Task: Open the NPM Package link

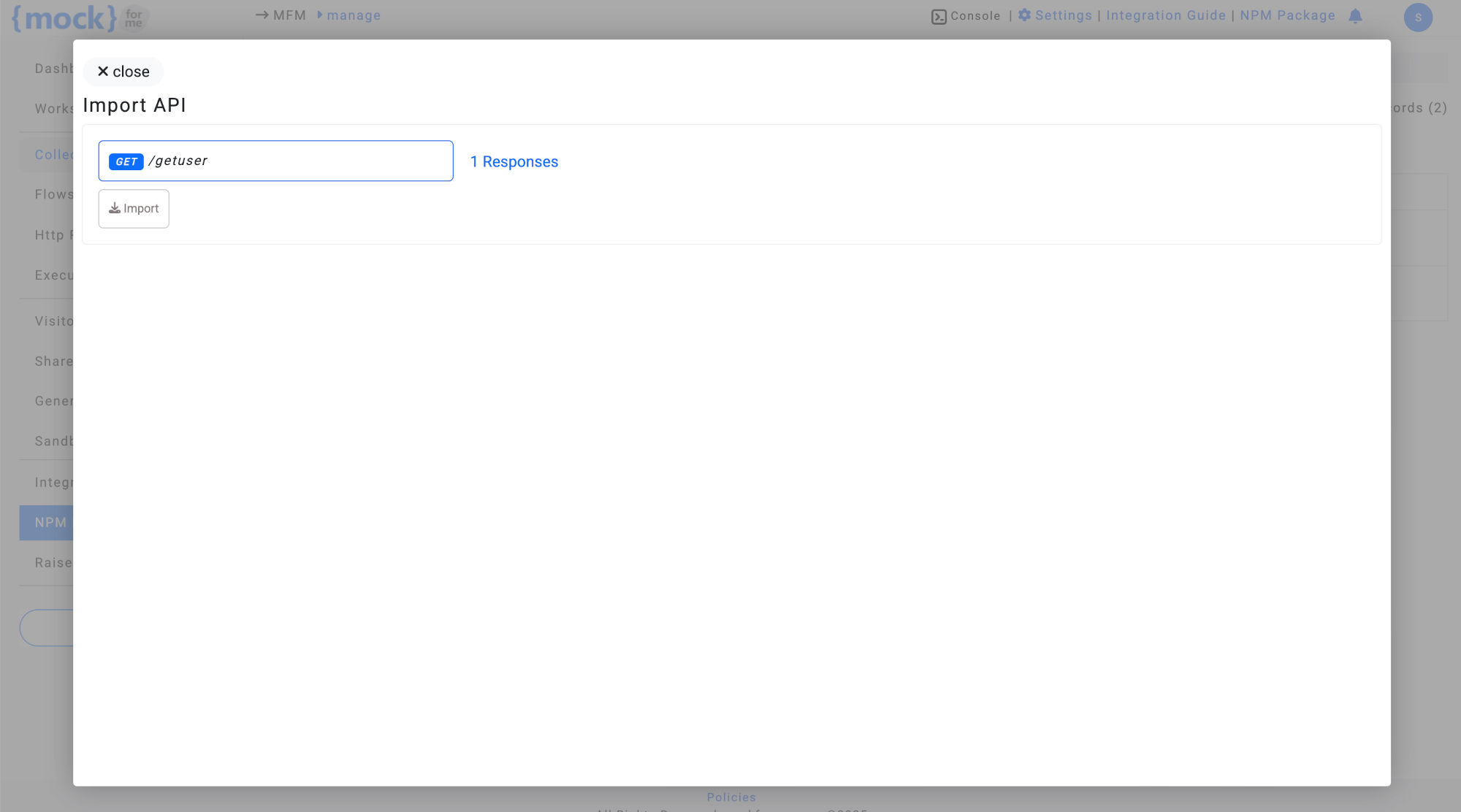Action: click(1287, 15)
